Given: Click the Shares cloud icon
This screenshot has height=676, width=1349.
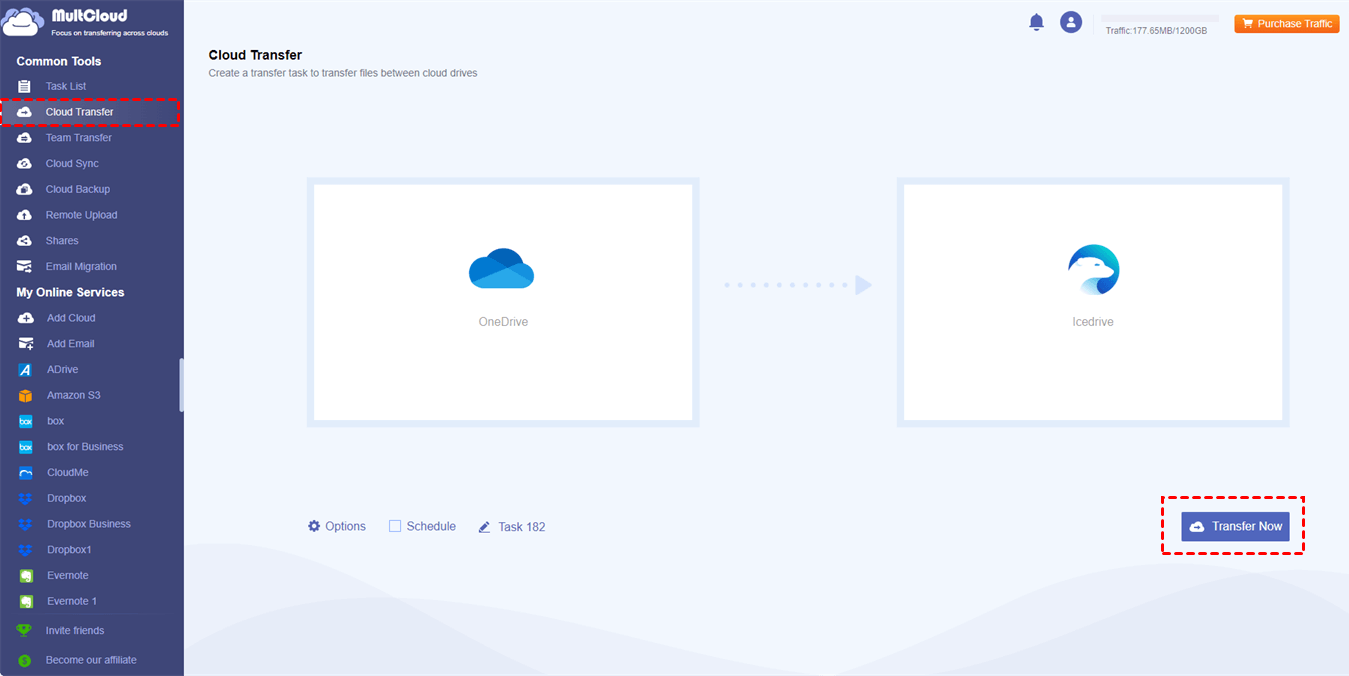Looking at the screenshot, I should tap(25, 241).
